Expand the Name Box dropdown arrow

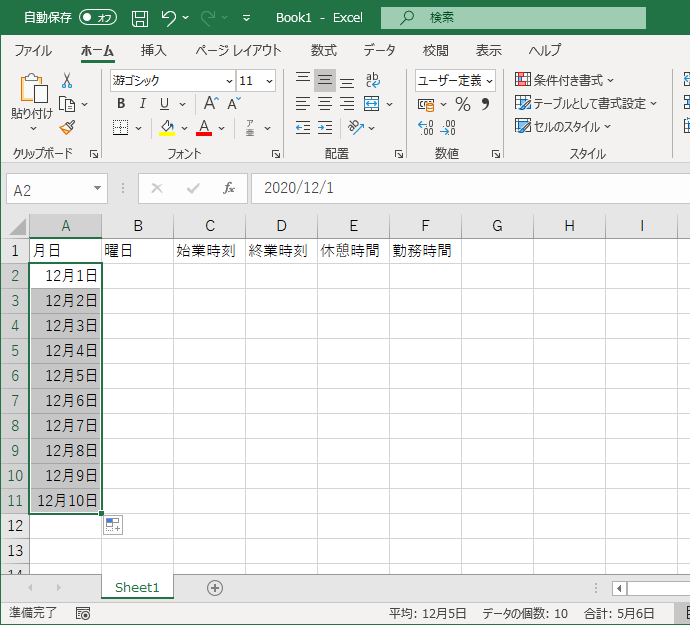tap(97, 188)
